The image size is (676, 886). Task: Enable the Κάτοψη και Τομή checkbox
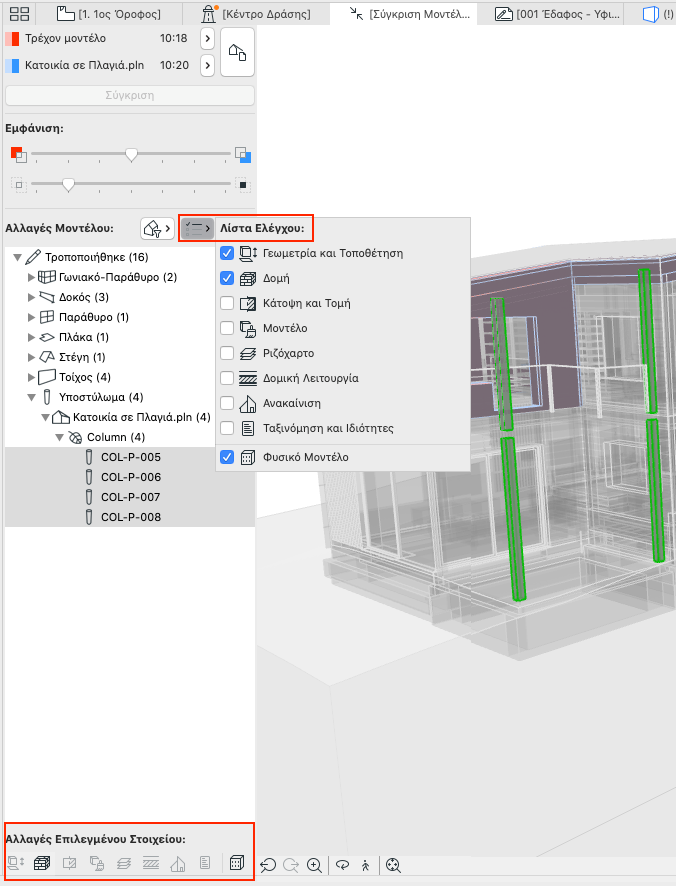click(227, 303)
